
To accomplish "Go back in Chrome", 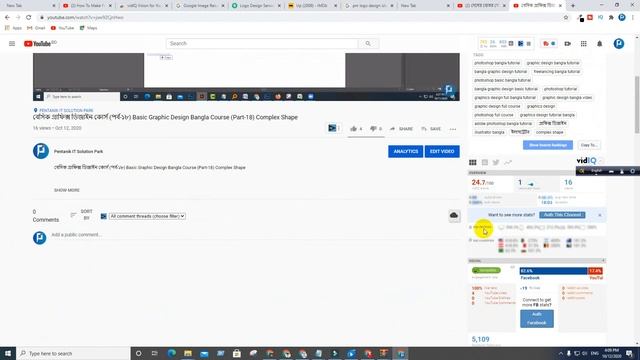I will (x=7, y=18).
